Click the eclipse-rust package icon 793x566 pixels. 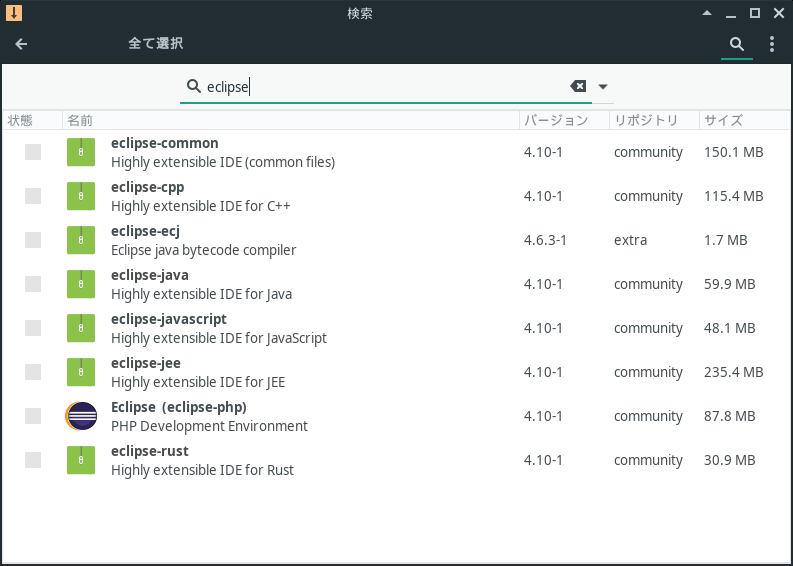[x=81, y=460]
